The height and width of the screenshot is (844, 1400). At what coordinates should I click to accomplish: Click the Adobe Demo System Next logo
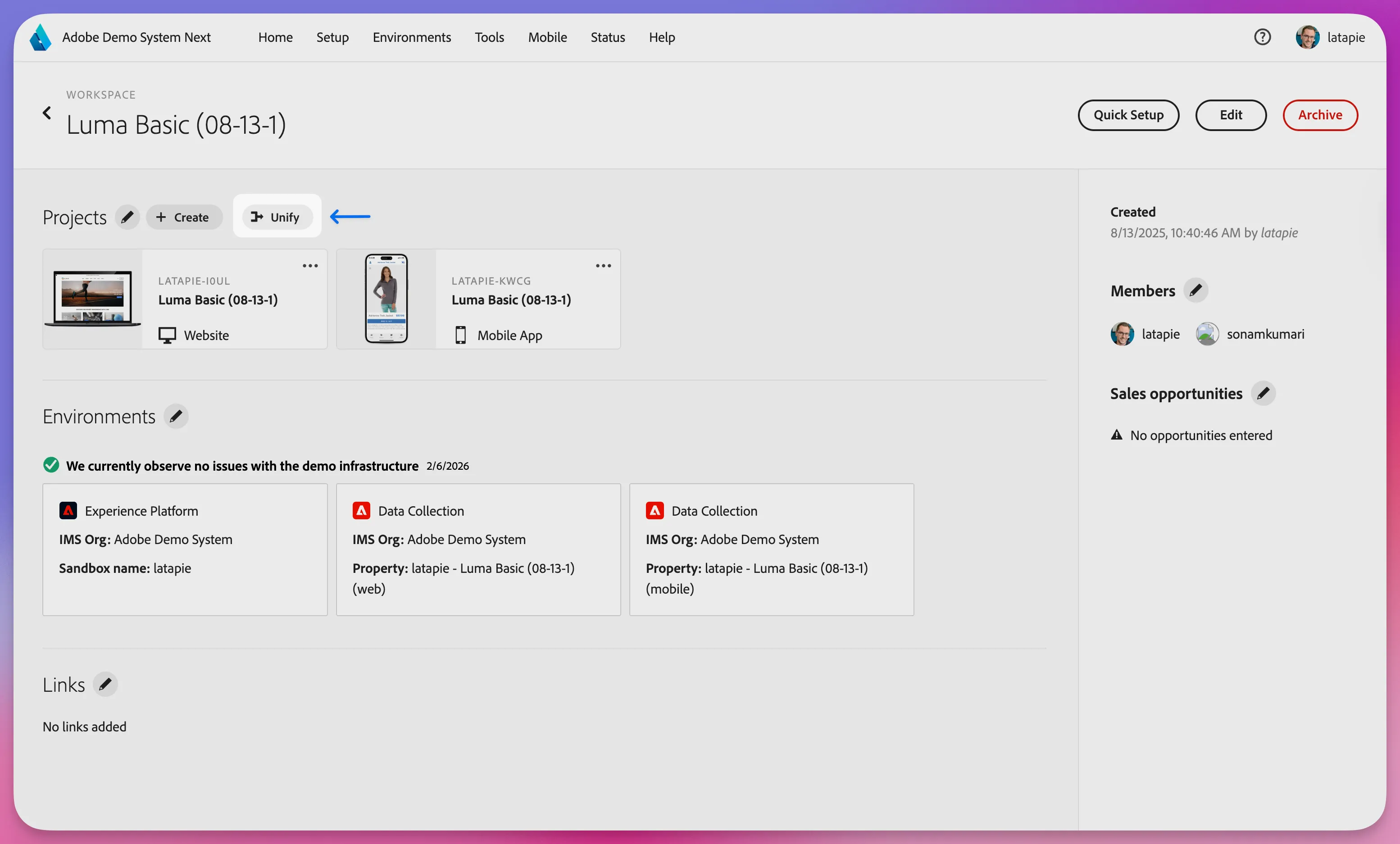tap(41, 37)
